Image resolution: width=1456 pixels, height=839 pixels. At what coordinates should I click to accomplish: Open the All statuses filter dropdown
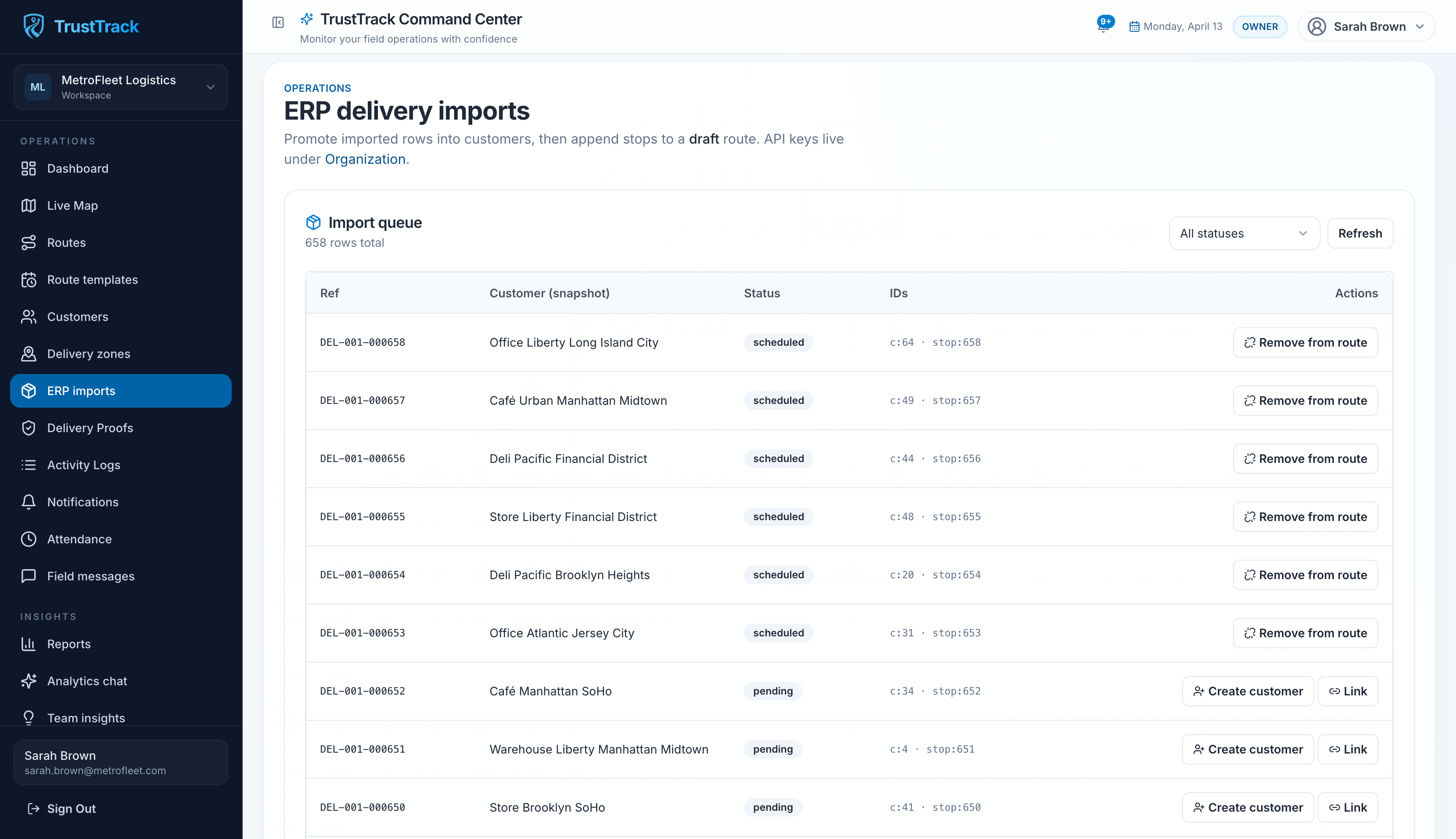1244,233
